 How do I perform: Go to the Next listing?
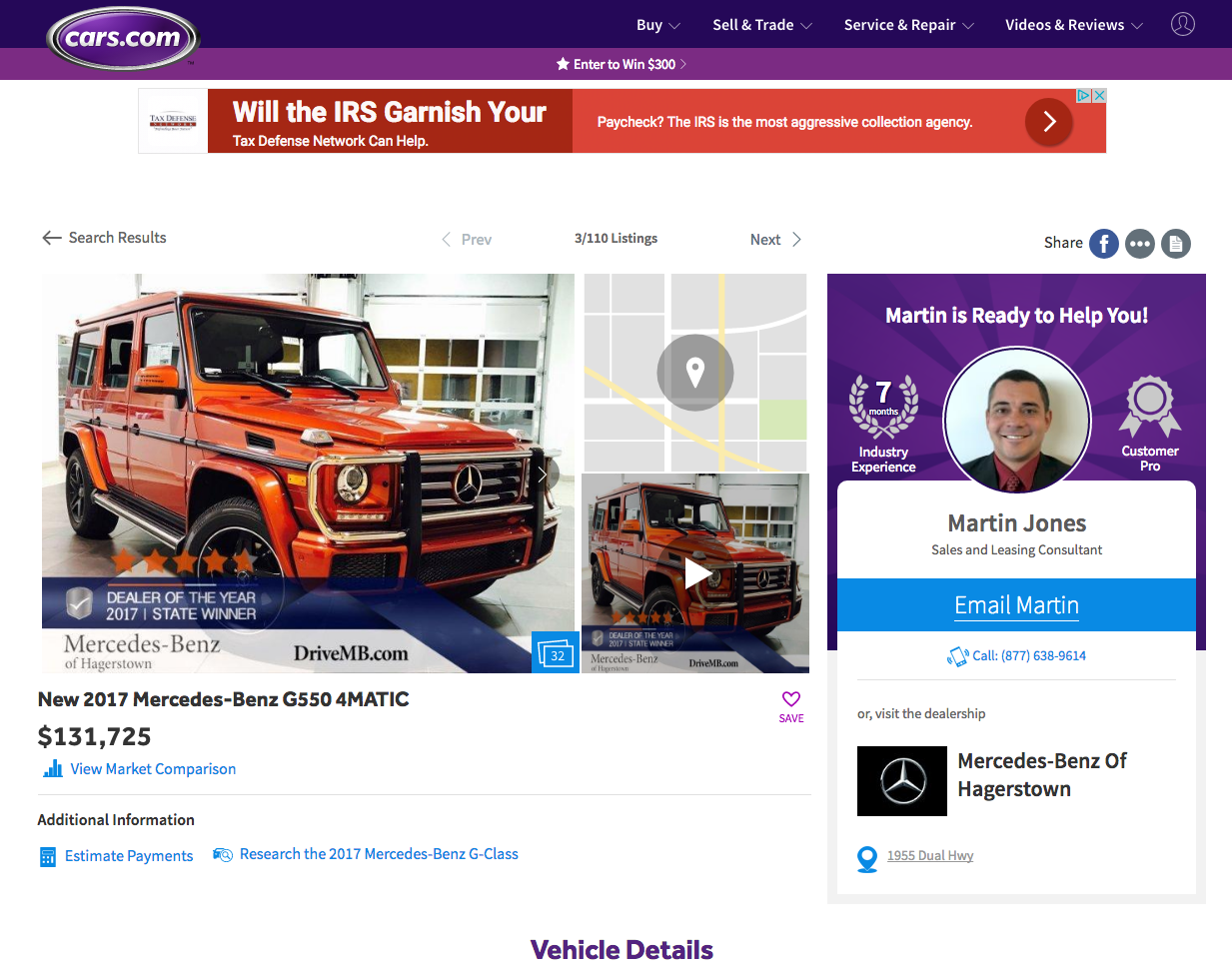pos(776,240)
